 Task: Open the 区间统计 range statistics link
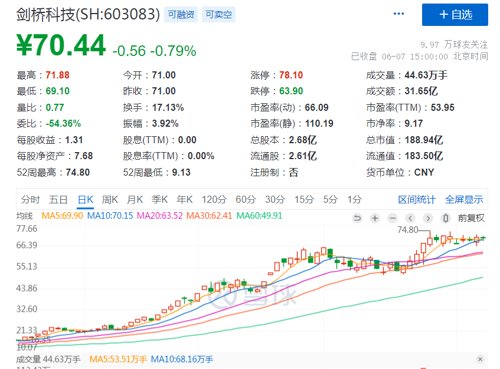point(417,200)
